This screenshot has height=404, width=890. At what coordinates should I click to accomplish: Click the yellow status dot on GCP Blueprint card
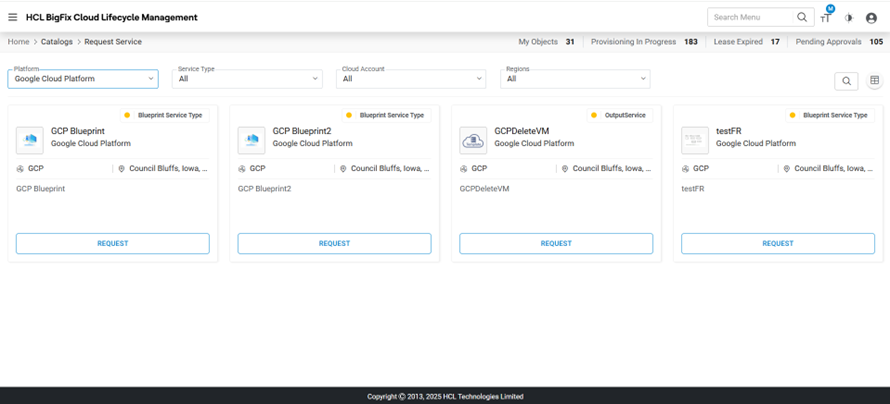point(127,115)
